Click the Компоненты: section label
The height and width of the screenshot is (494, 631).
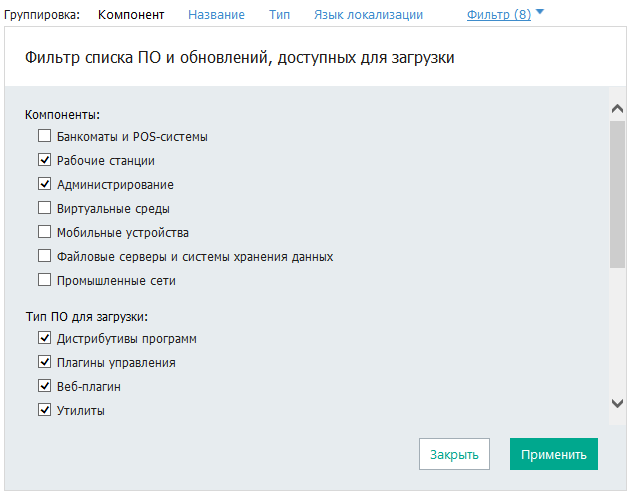tap(62, 115)
